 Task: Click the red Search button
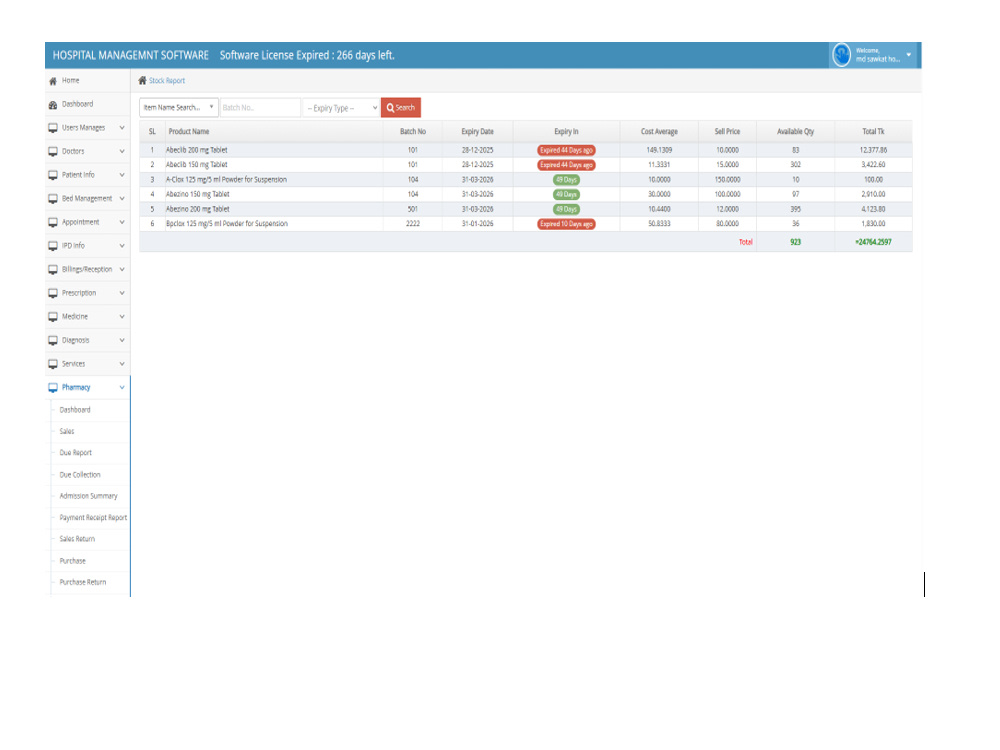(401, 108)
